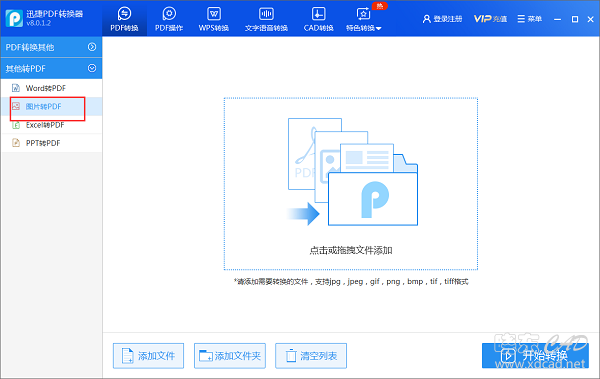Image resolution: width=600 pixels, height=379 pixels.
Task: Click the 迅捷PDF转换器 app logo
Action: pos(14,18)
